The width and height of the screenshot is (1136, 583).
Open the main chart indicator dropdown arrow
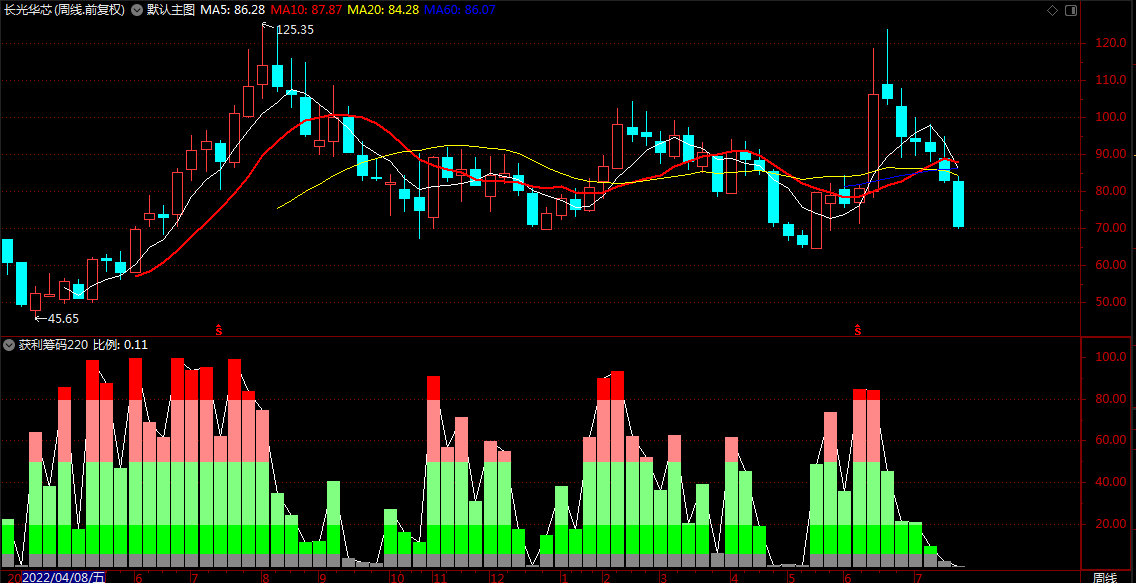[137, 10]
